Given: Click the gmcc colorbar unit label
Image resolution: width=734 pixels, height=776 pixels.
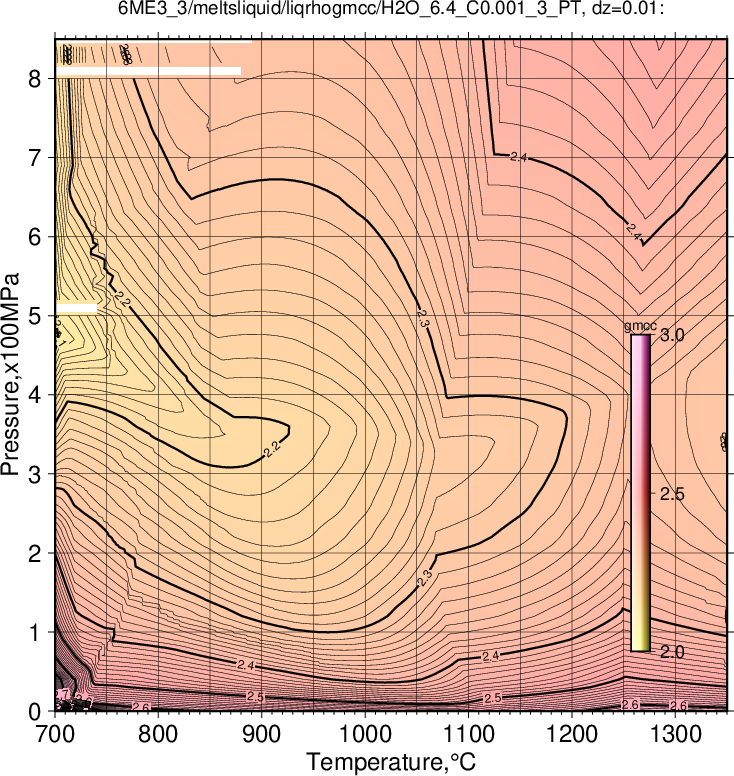Looking at the screenshot, I should pos(640,326).
